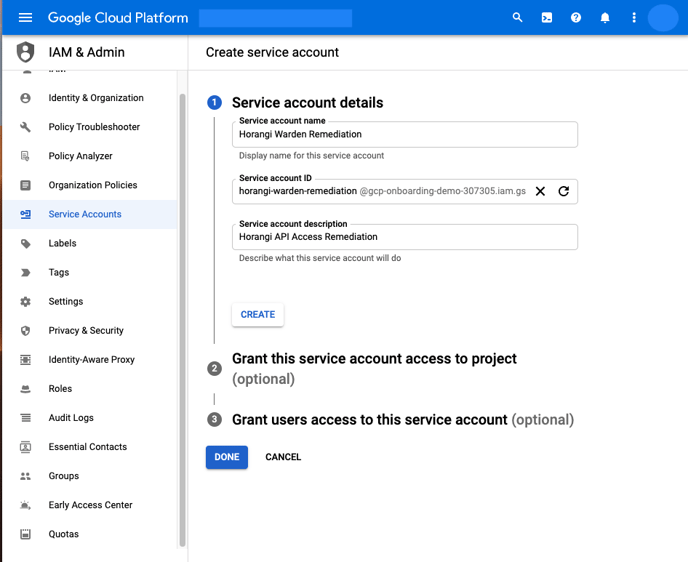Screen dimensions: 688x562
Task: Click the CREATE button
Action: [258, 315]
